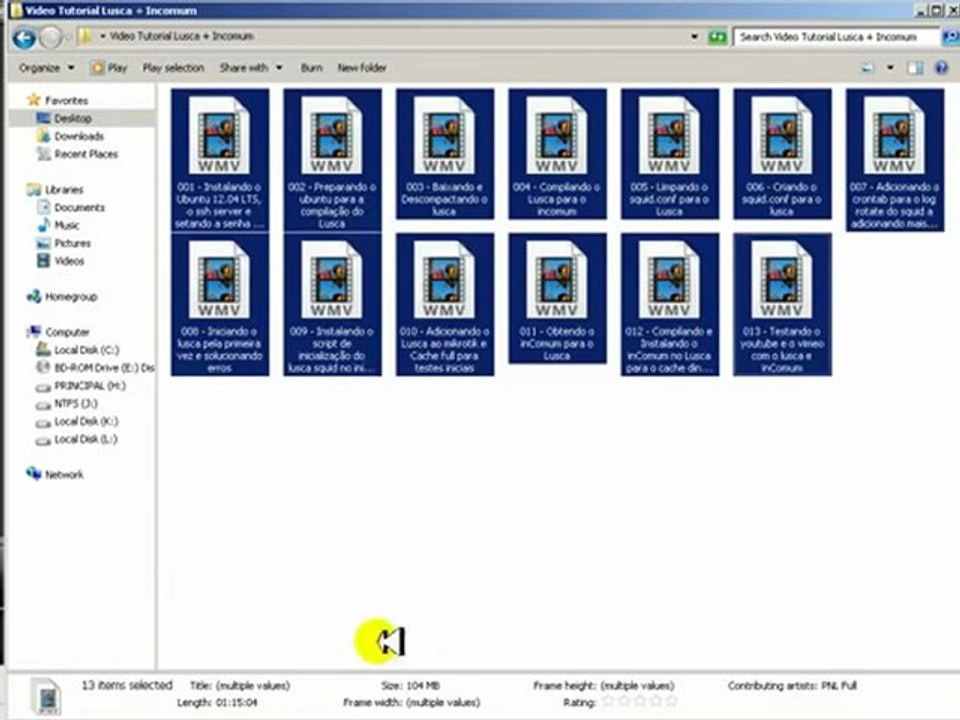This screenshot has width=960, height=720.
Task: Open Local Disk (K:)
Action: [x=77, y=421]
